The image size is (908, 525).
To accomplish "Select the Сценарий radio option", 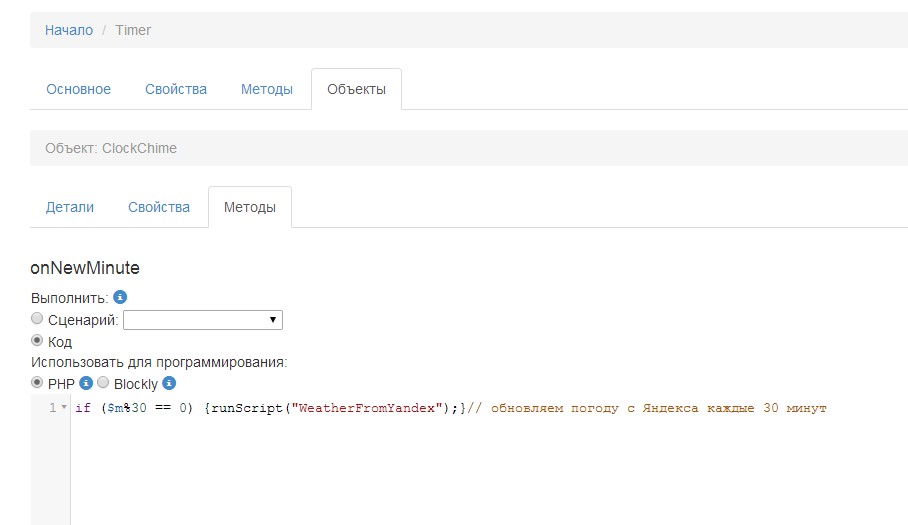I will pos(37,319).
